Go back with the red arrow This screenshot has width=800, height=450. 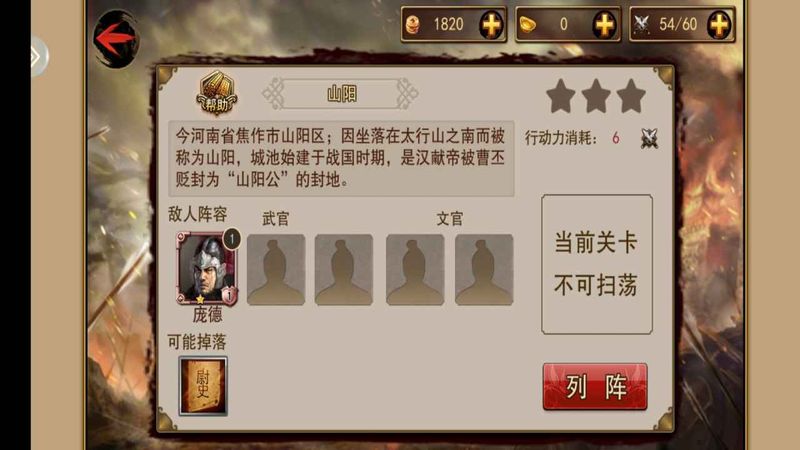[x=116, y=39]
